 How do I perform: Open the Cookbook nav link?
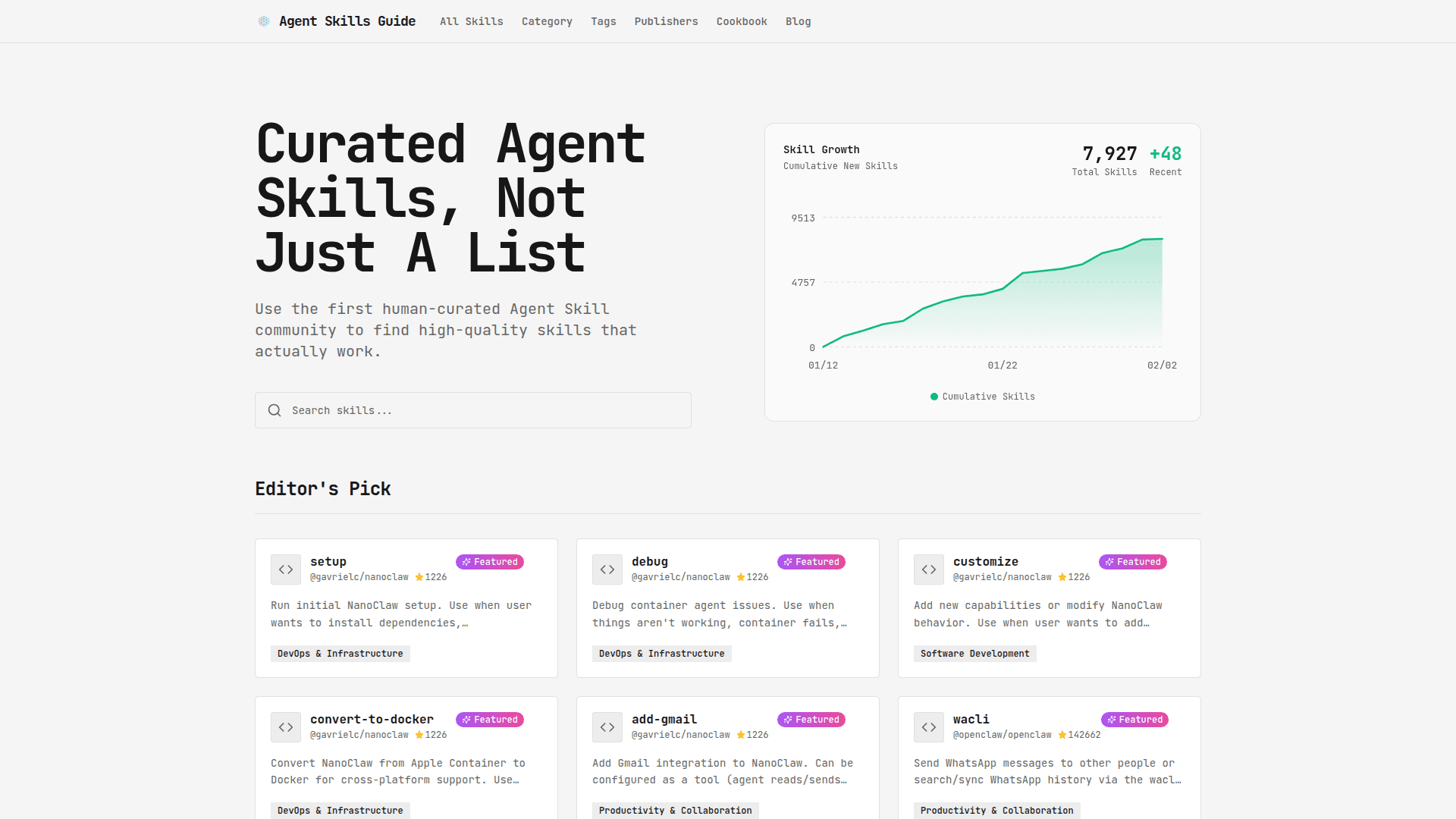coord(741,21)
